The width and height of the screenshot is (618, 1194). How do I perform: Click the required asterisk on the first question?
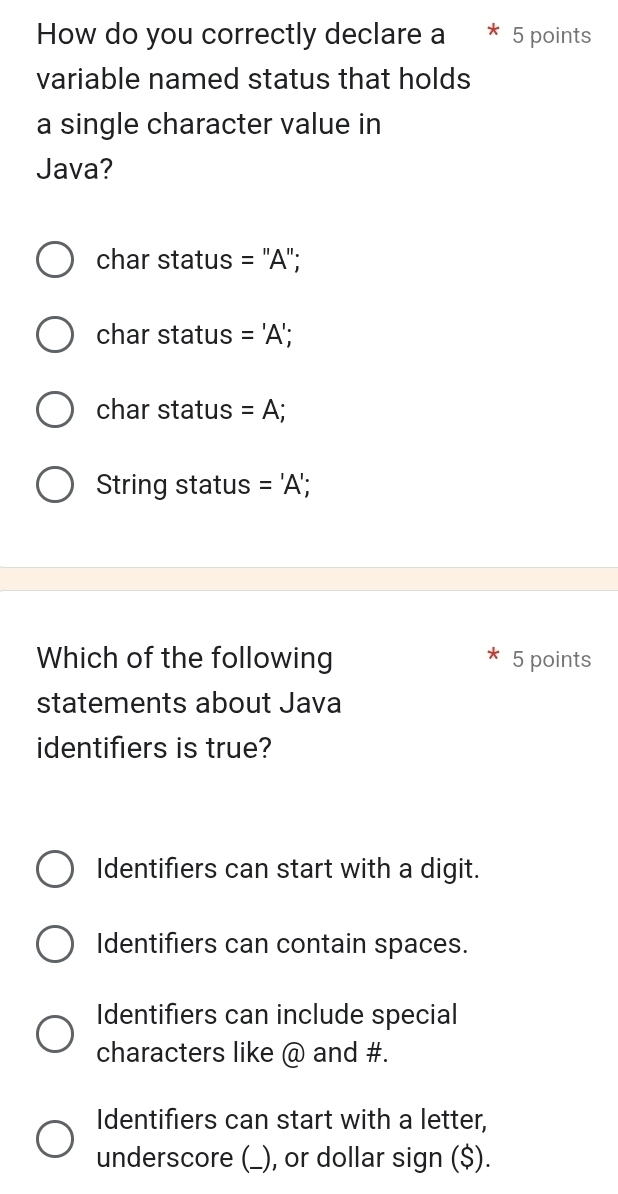(x=493, y=35)
